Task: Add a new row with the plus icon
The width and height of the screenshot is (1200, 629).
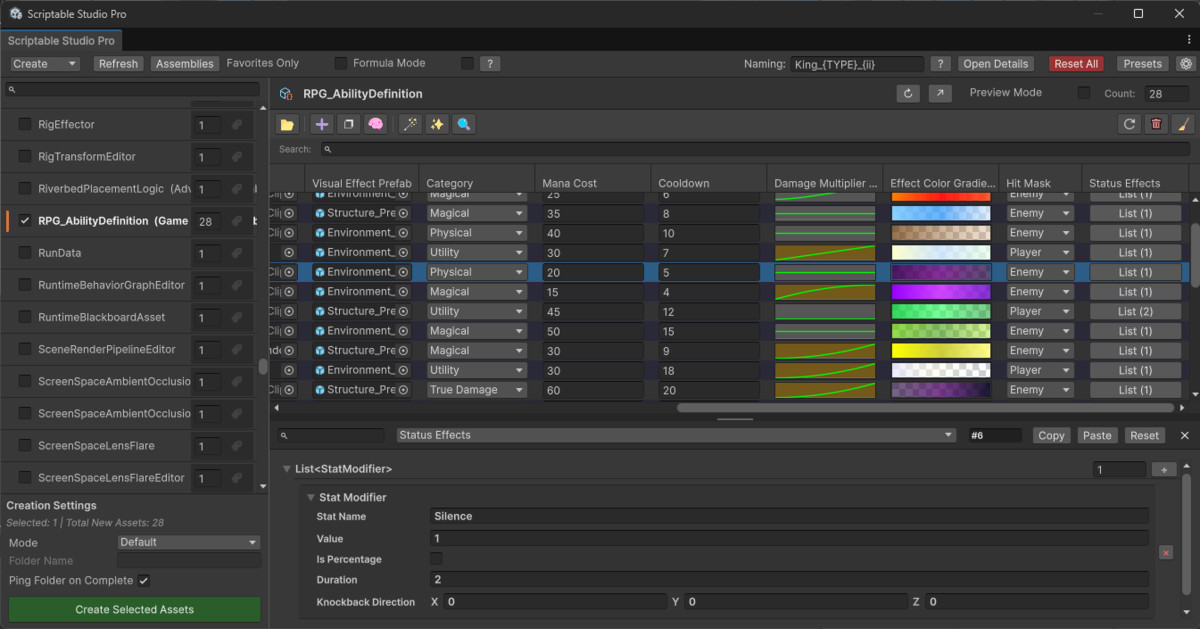Action: pos(320,123)
